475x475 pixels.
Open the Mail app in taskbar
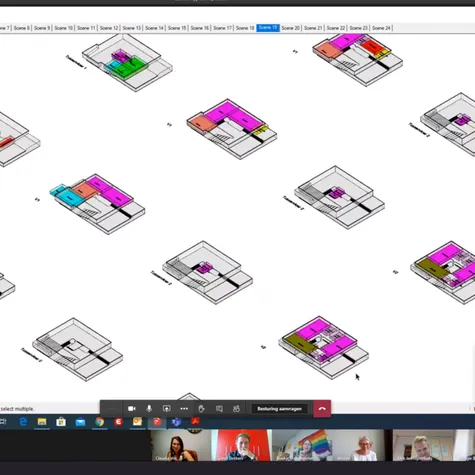pyautogui.click(x=80, y=422)
